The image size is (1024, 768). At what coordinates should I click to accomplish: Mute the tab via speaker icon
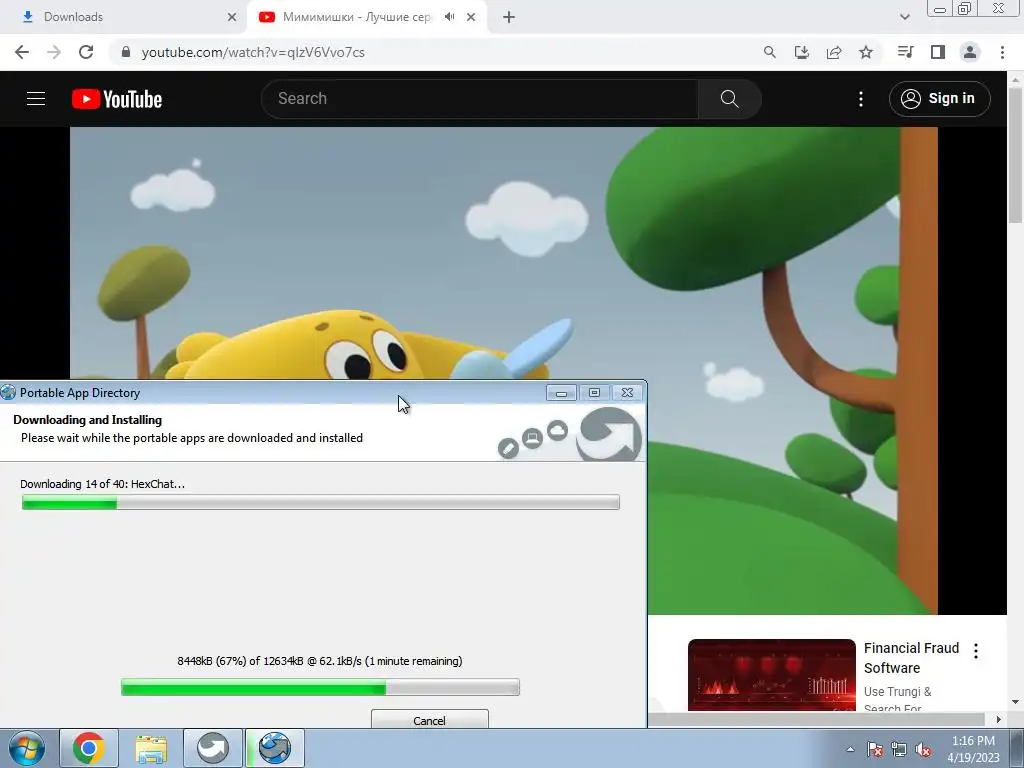coord(449,17)
